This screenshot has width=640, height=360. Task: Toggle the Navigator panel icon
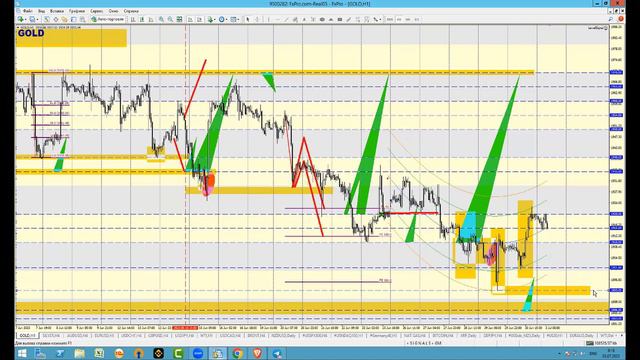click(64, 19)
